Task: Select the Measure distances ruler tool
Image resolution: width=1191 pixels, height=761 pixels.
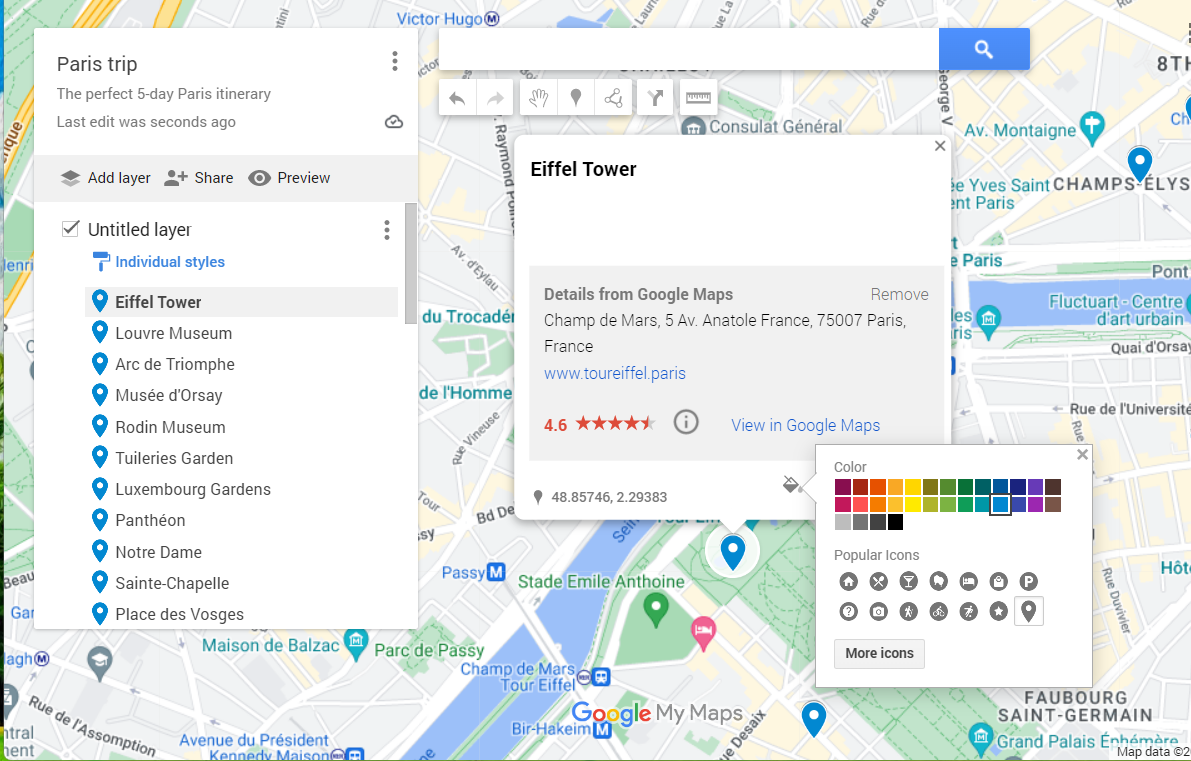Action: pos(698,96)
